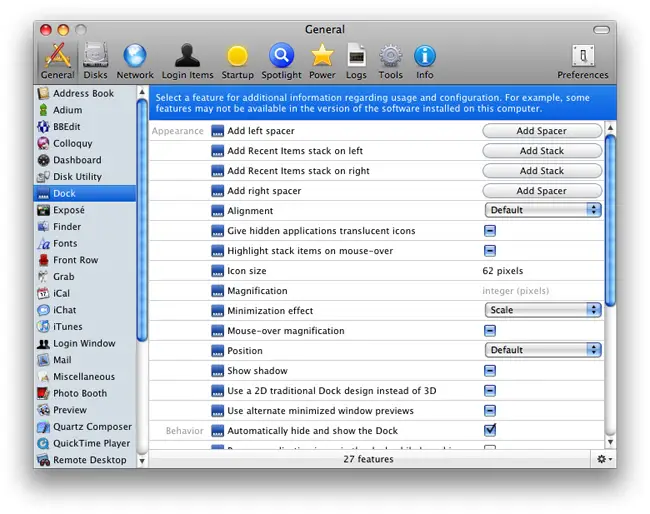The height and width of the screenshot is (514, 650).
Task: Select Mail in the sidebar
Action: [85, 360]
